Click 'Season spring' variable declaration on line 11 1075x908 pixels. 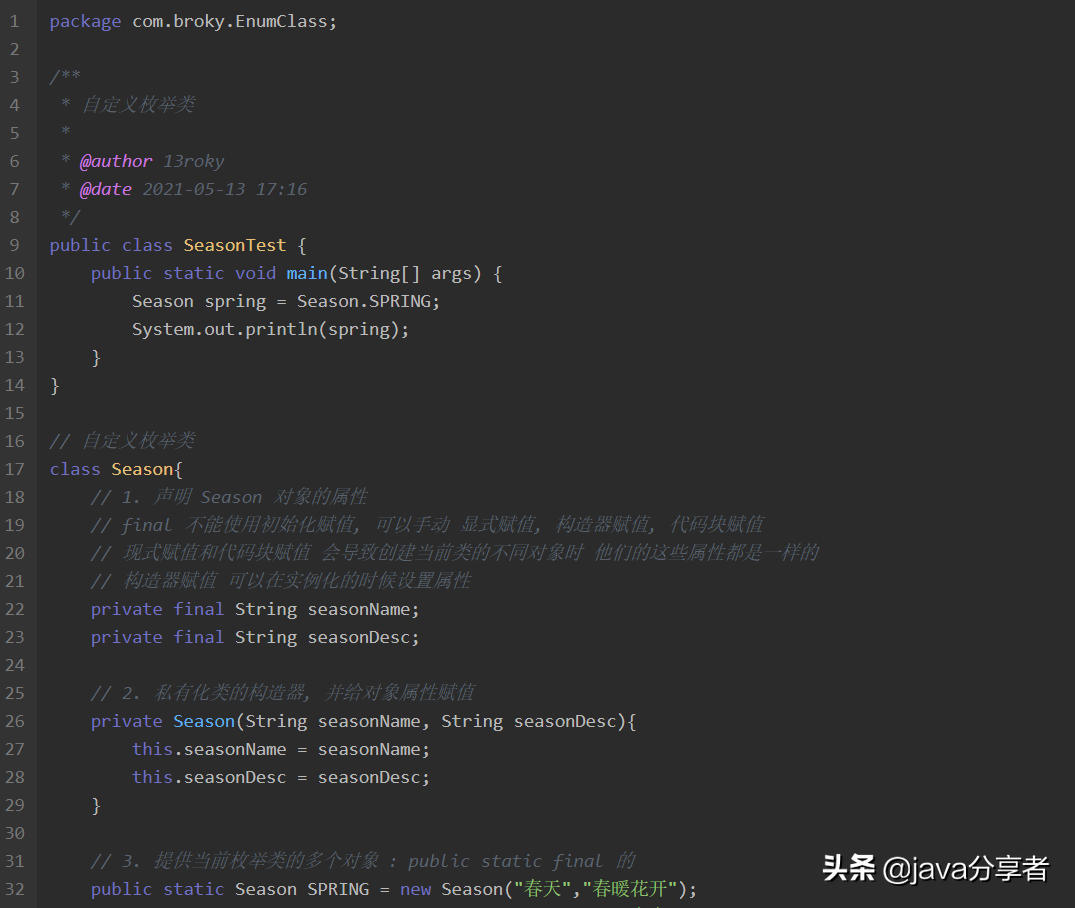coord(199,302)
